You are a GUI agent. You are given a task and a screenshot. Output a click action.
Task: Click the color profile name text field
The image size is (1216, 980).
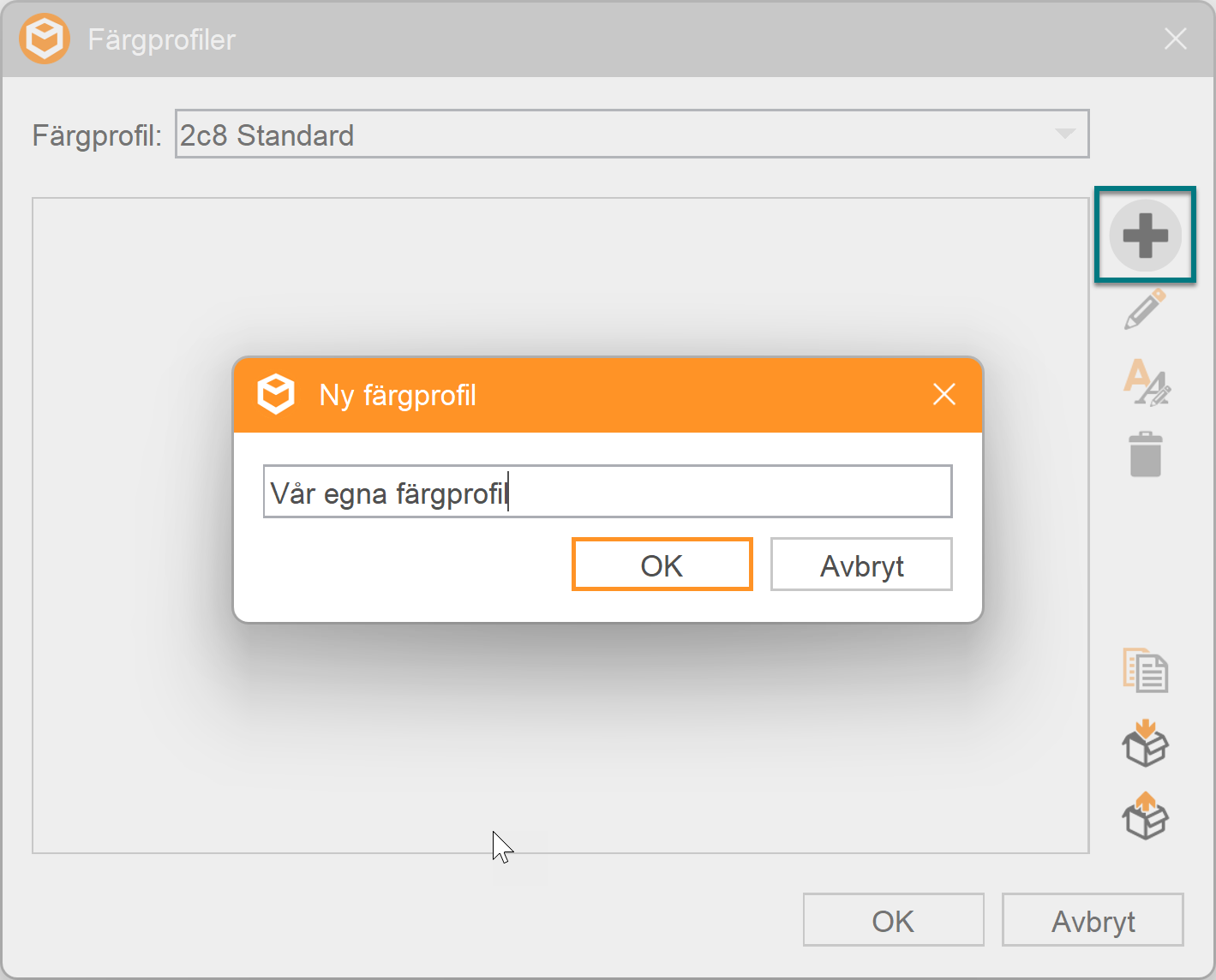608,492
